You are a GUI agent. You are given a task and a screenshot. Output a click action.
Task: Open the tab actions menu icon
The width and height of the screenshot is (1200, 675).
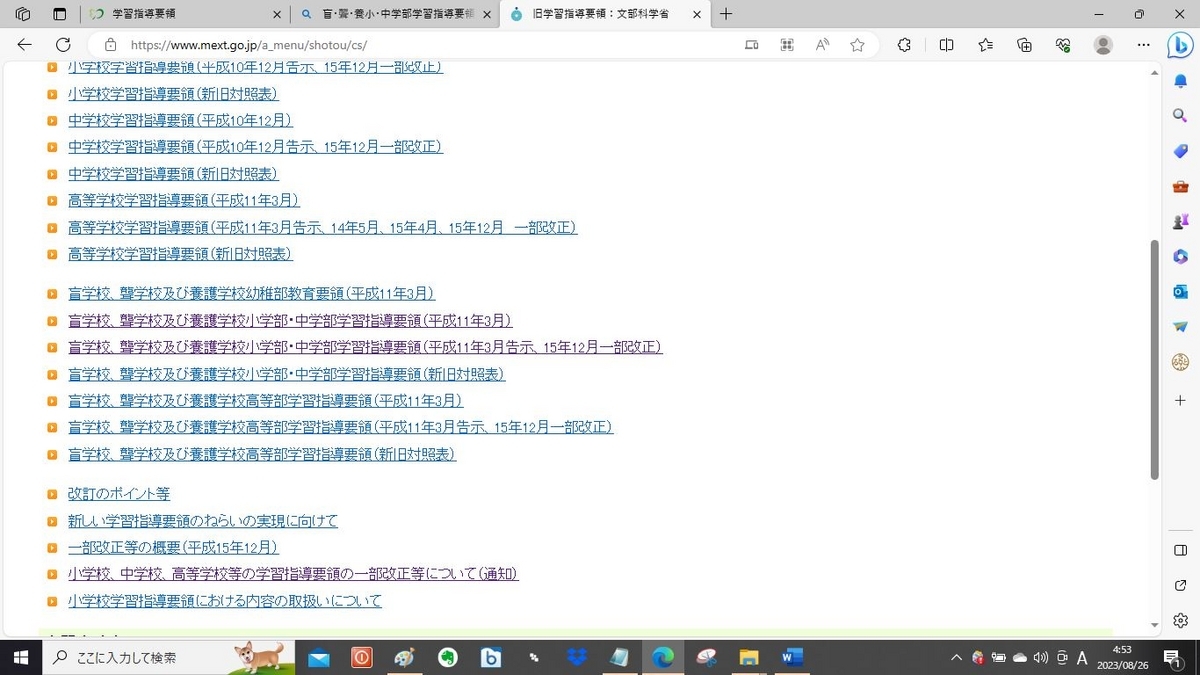point(59,14)
